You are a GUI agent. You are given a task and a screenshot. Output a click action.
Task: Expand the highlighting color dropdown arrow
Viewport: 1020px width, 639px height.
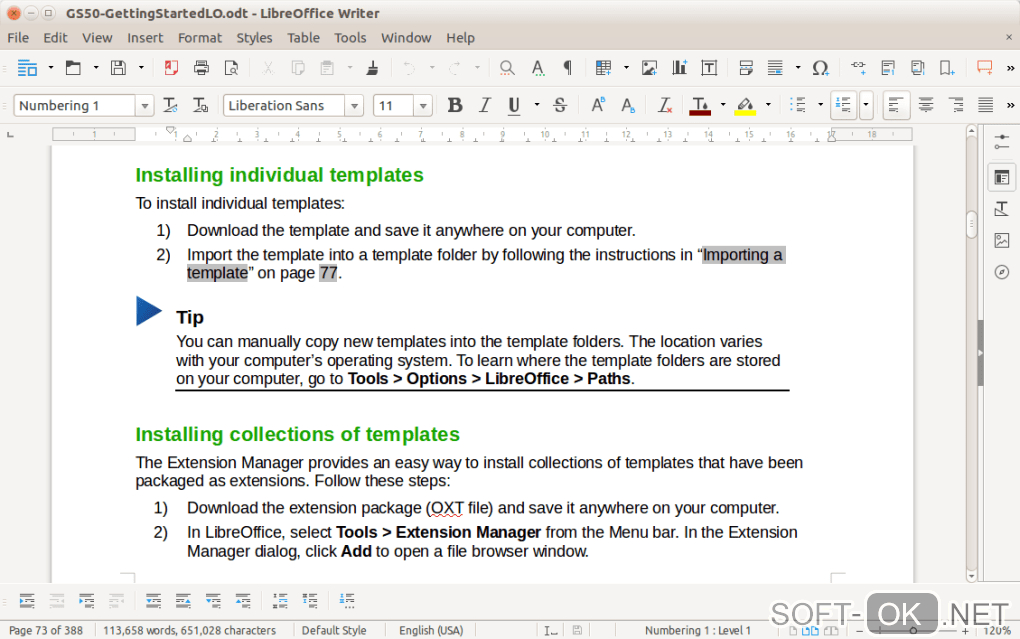pyautogui.click(x=768, y=105)
